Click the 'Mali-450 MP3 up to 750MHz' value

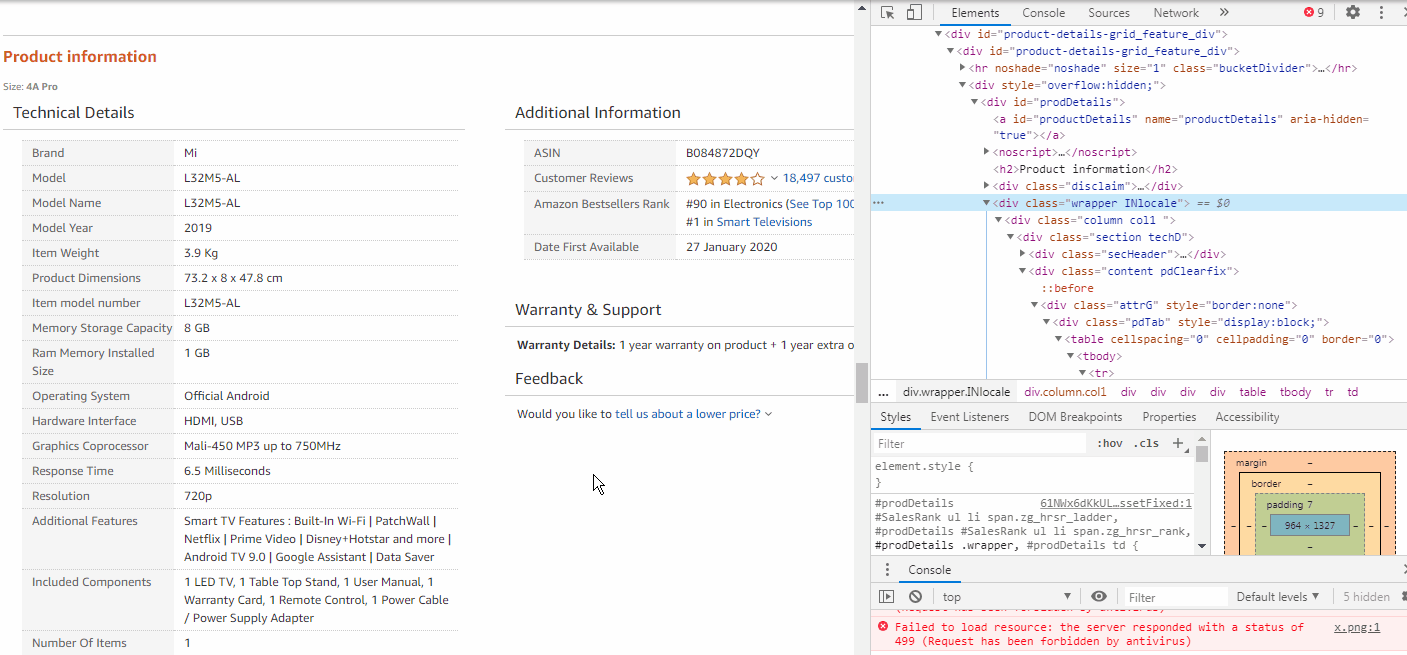pyautogui.click(x=262, y=446)
